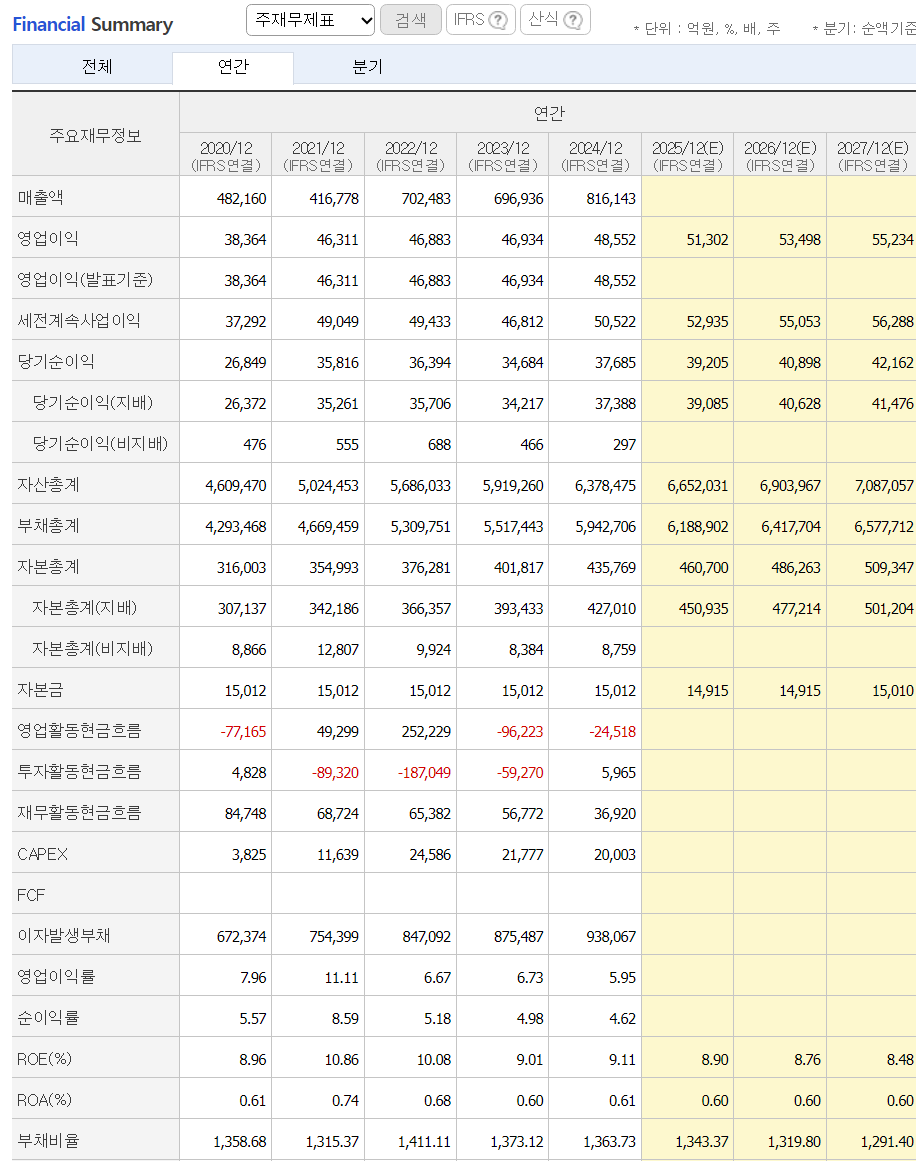Screen dimensions: 916x1161
Task: Click the 2020/12 column header
Action: (226, 155)
